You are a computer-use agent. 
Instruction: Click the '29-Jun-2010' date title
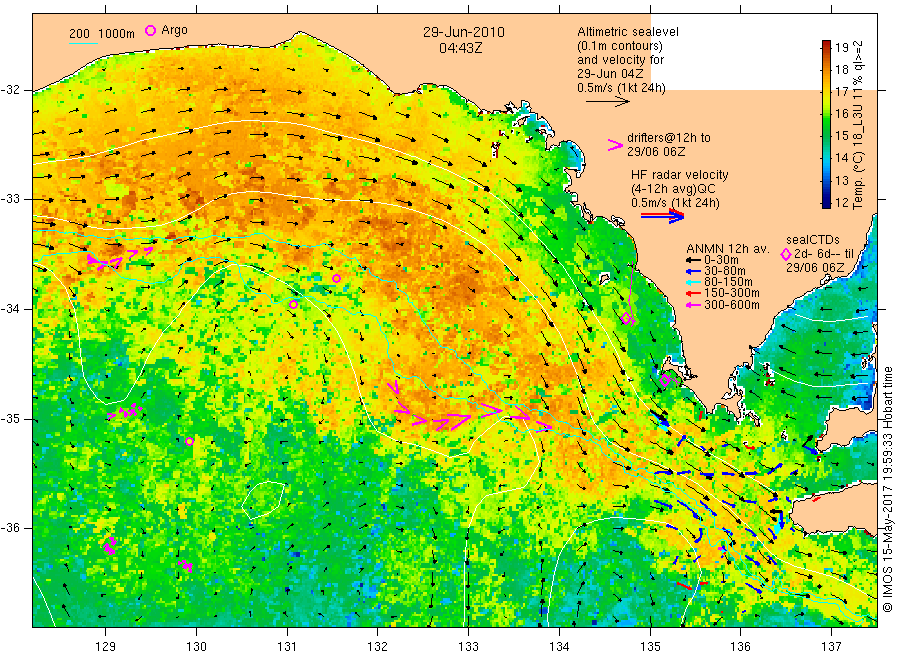coord(464,32)
